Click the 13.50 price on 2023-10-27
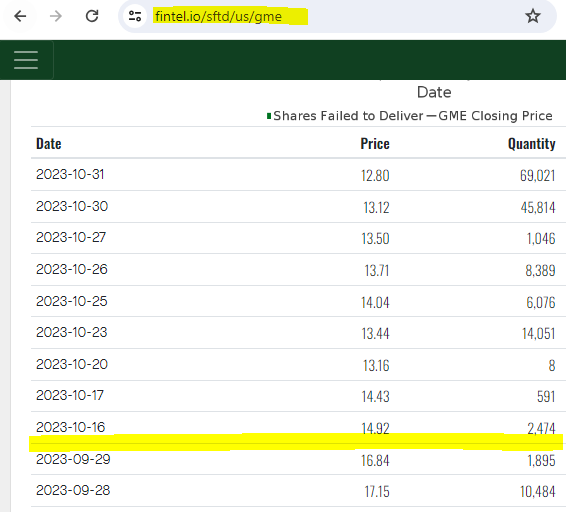 point(375,239)
